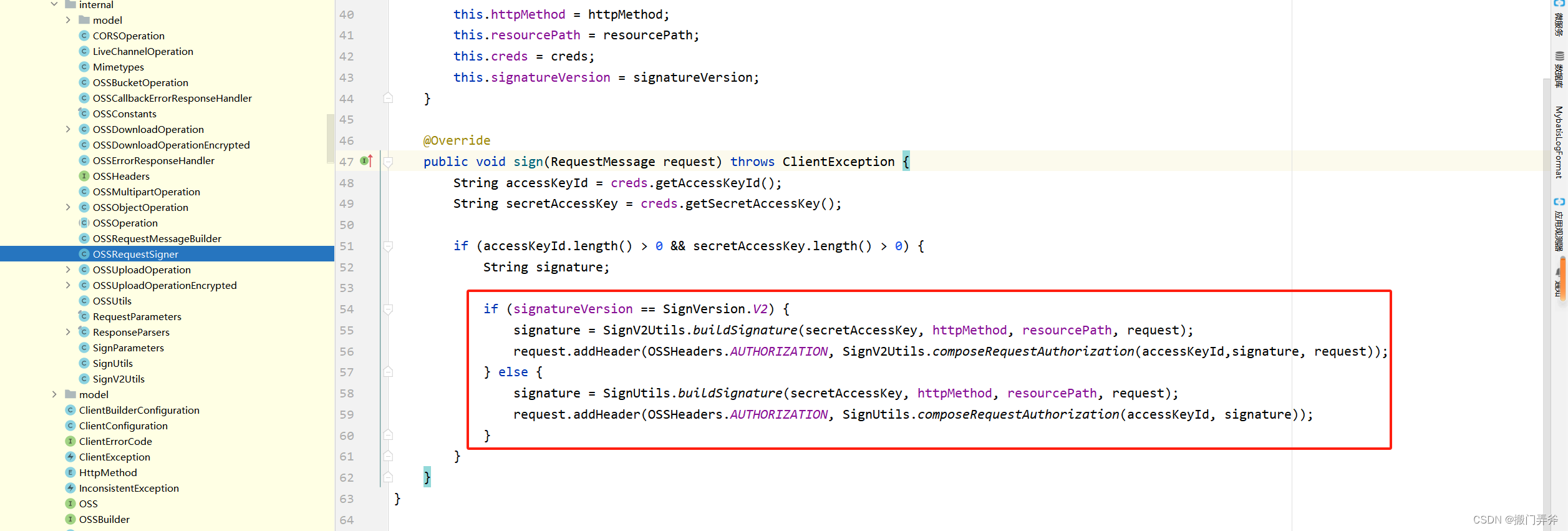Click the OSSRequestSigner class icon
Screen dimensions: 1568x531
(84, 254)
